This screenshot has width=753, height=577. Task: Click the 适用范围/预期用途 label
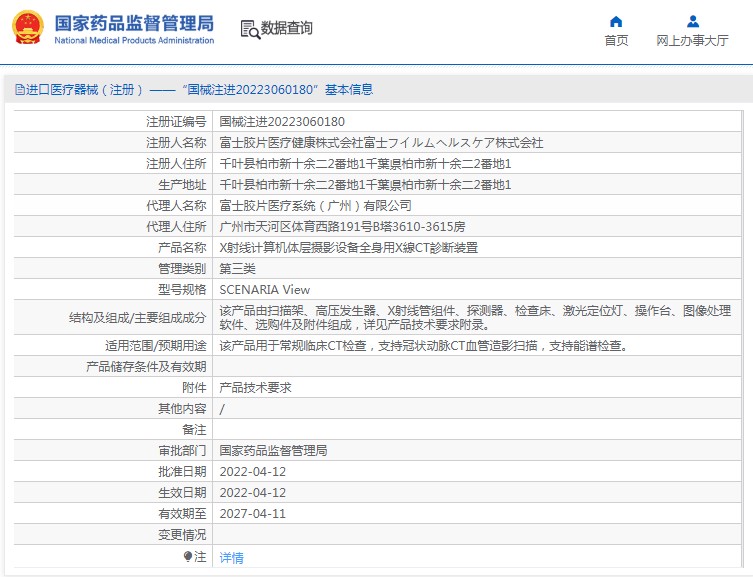156,346
